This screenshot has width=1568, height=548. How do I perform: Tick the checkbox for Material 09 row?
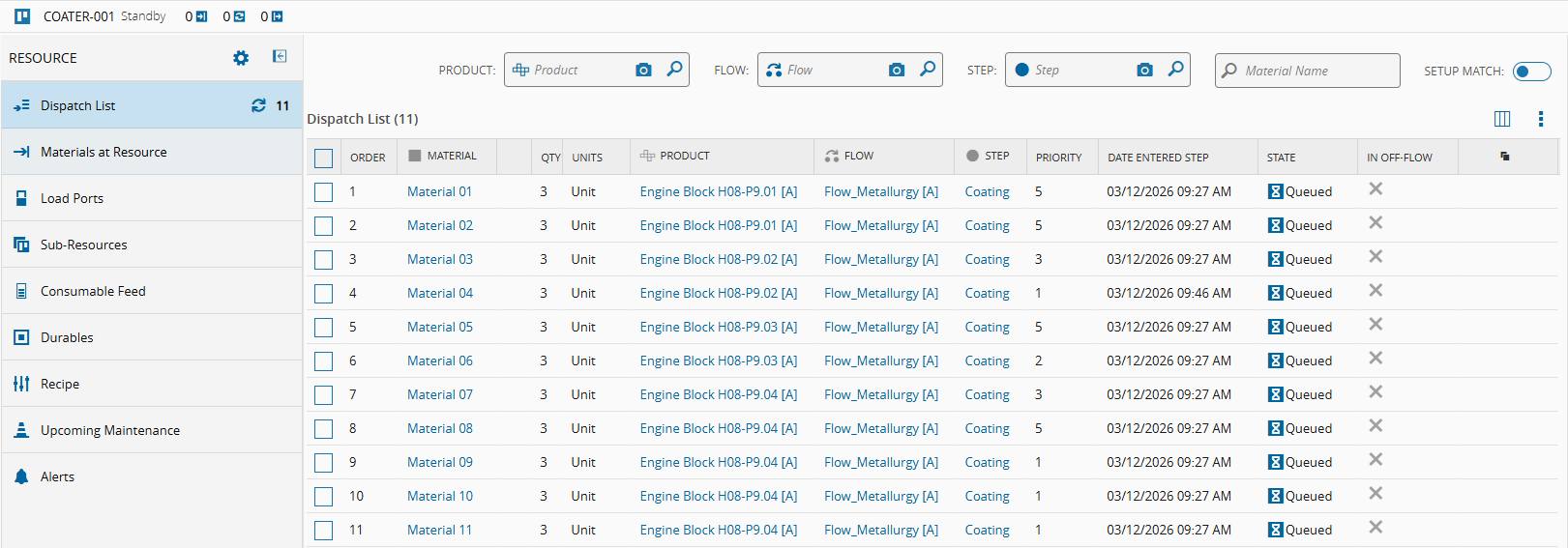324,463
